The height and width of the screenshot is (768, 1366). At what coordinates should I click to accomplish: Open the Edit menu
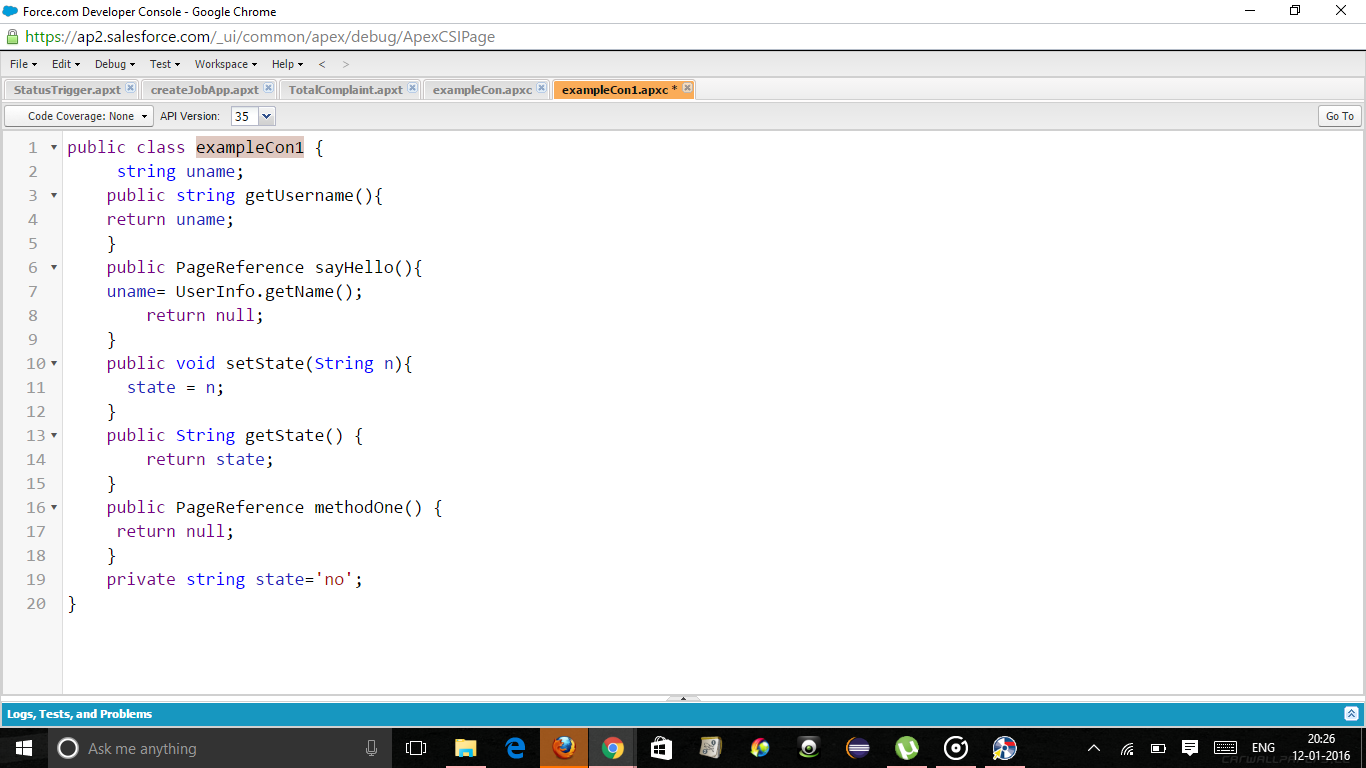point(66,64)
